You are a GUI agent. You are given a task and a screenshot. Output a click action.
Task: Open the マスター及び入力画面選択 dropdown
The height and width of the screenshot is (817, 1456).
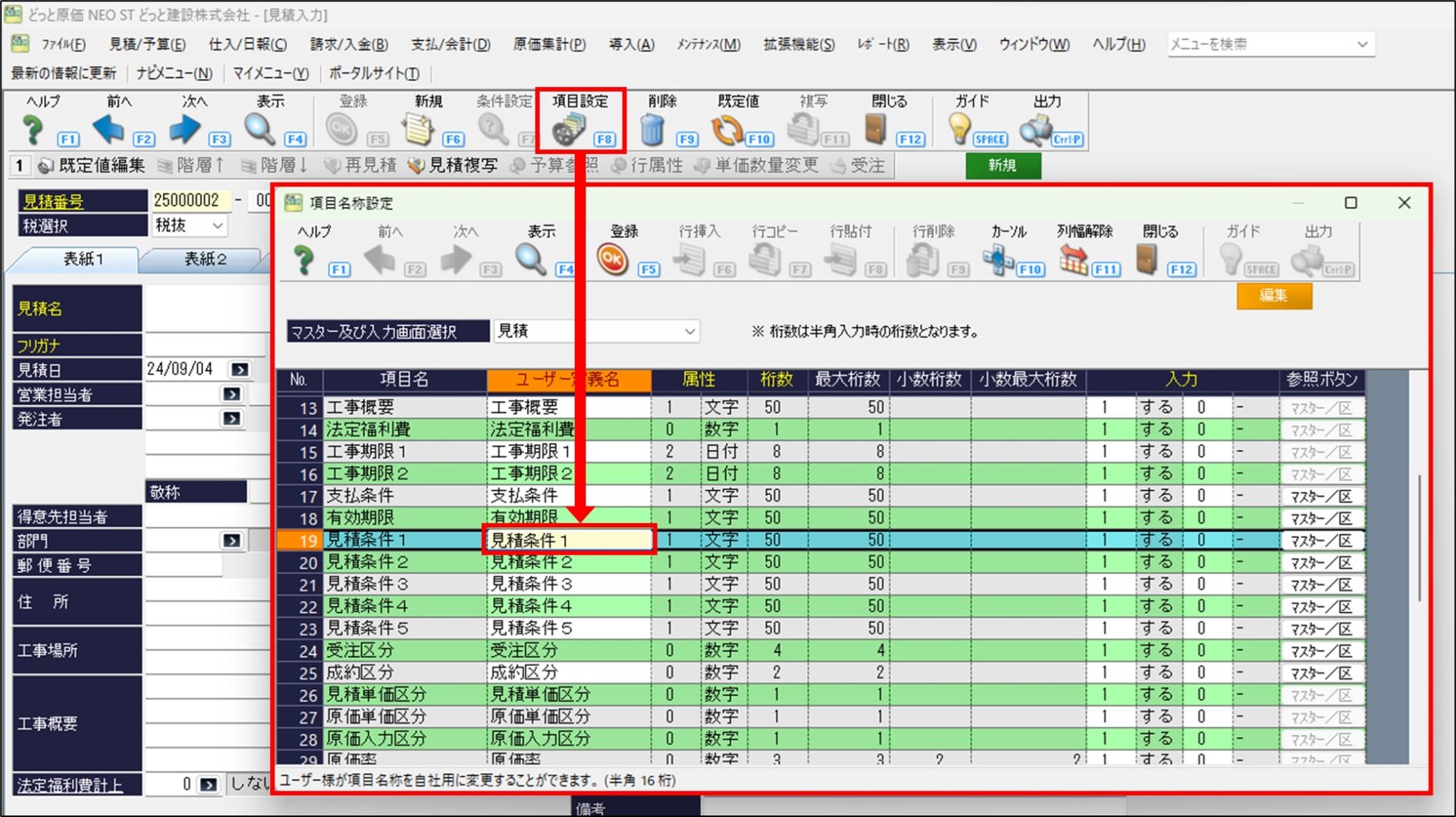(689, 331)
